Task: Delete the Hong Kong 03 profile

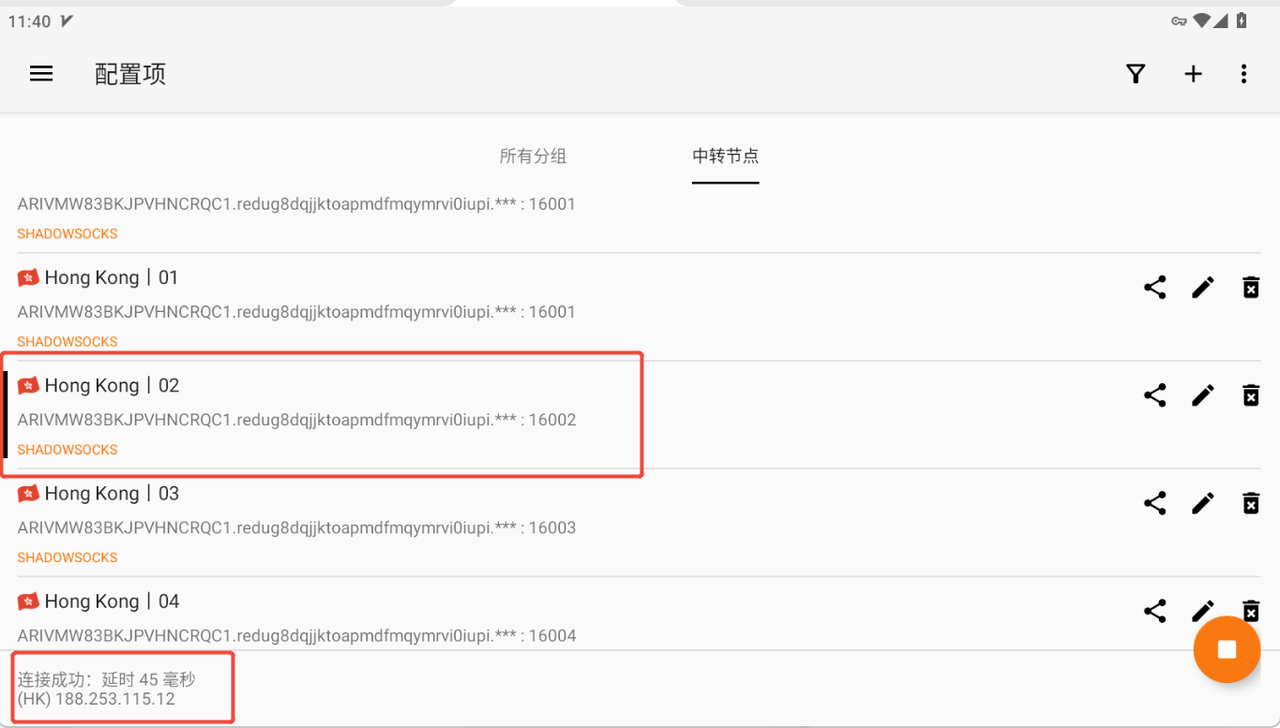Action: pyautogui.click(x=1251, y=503)
